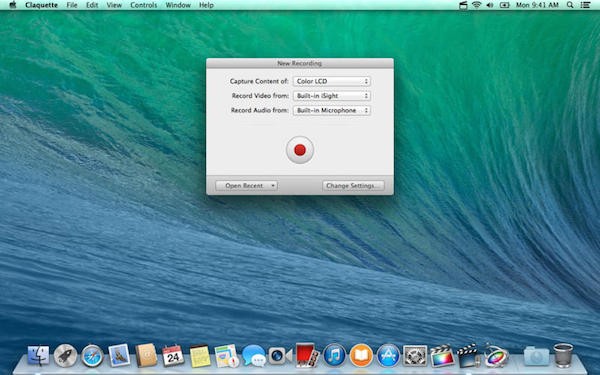The height and width of the screenshot is (375, 600).
Task: Click the New Recording window title bar
Action: click(300, 63)
